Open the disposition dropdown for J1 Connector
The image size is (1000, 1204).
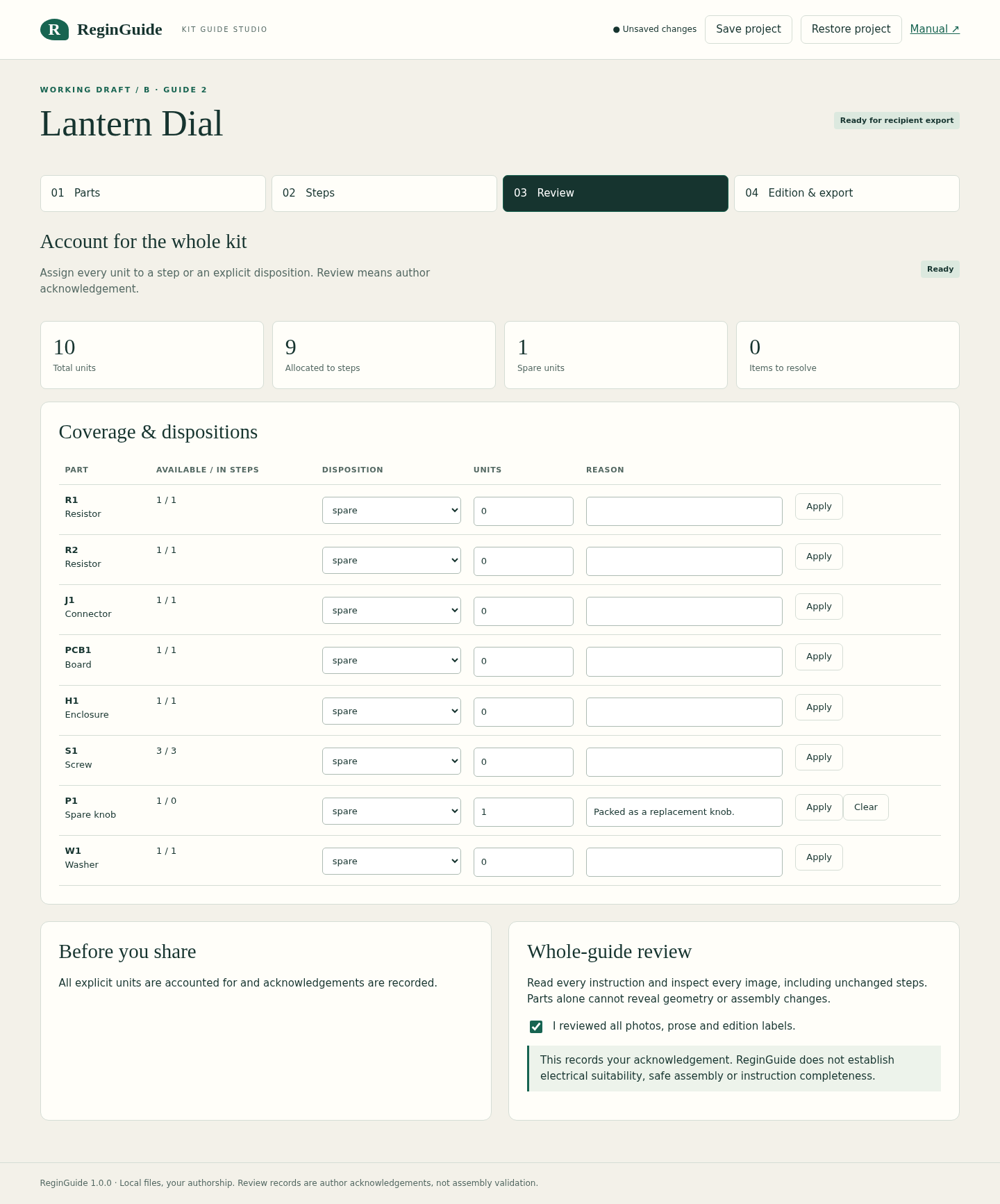pos(392,610)
